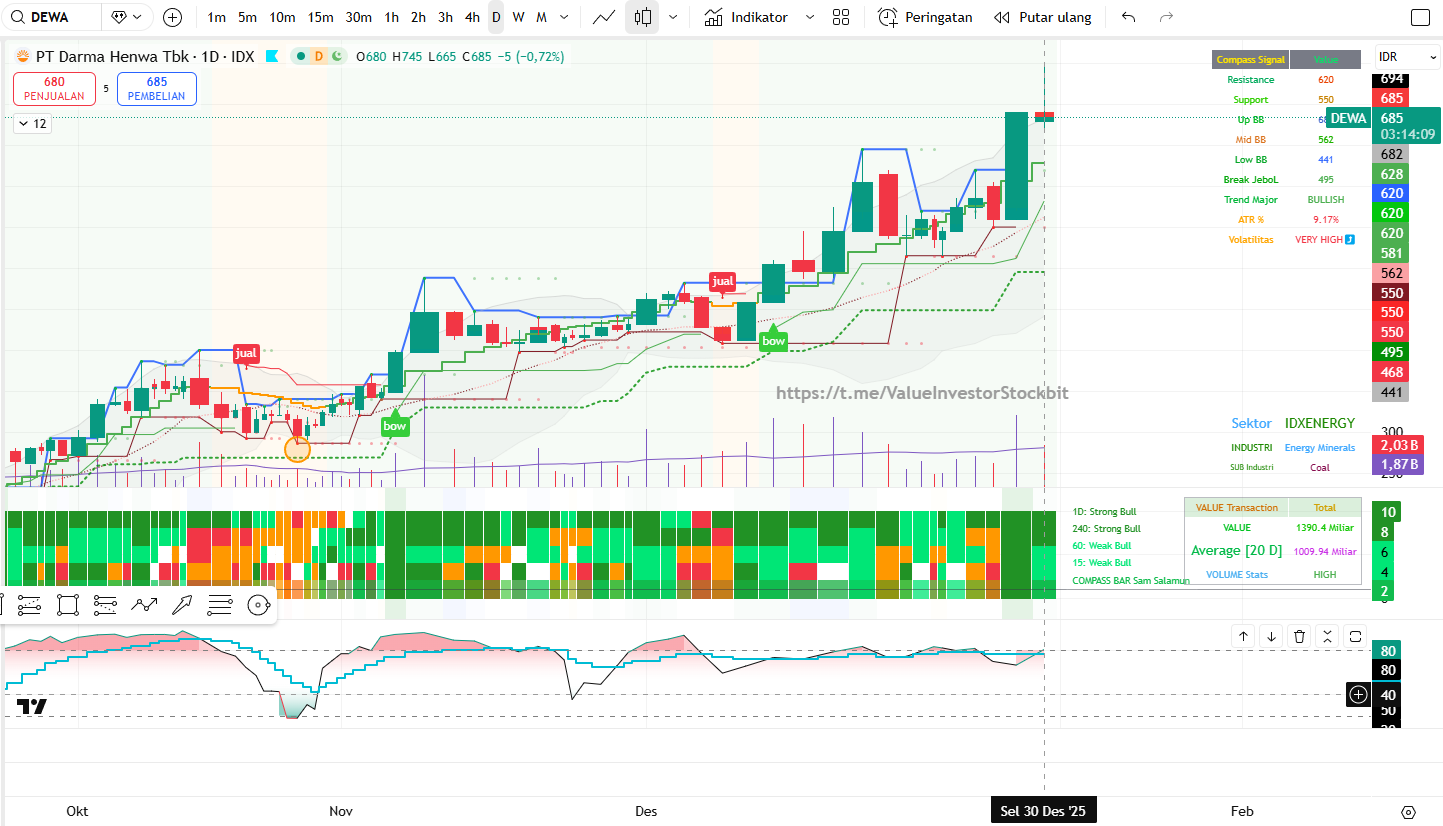Click the plus crosshair icon on price scale

(x=1358, y=694)
